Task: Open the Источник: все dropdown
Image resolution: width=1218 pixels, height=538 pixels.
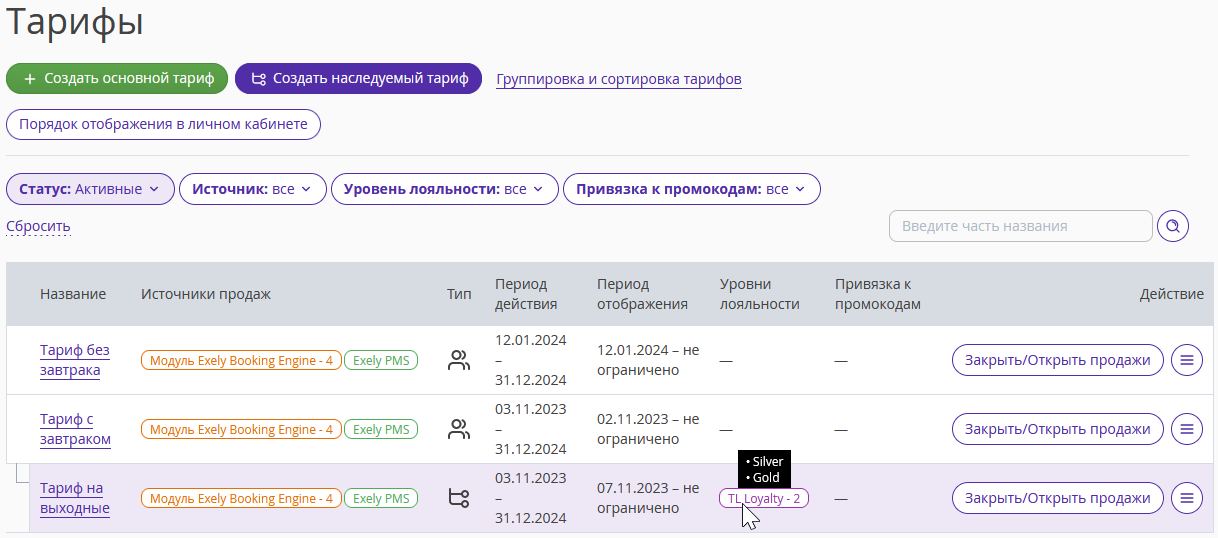Action: [253, 189]
